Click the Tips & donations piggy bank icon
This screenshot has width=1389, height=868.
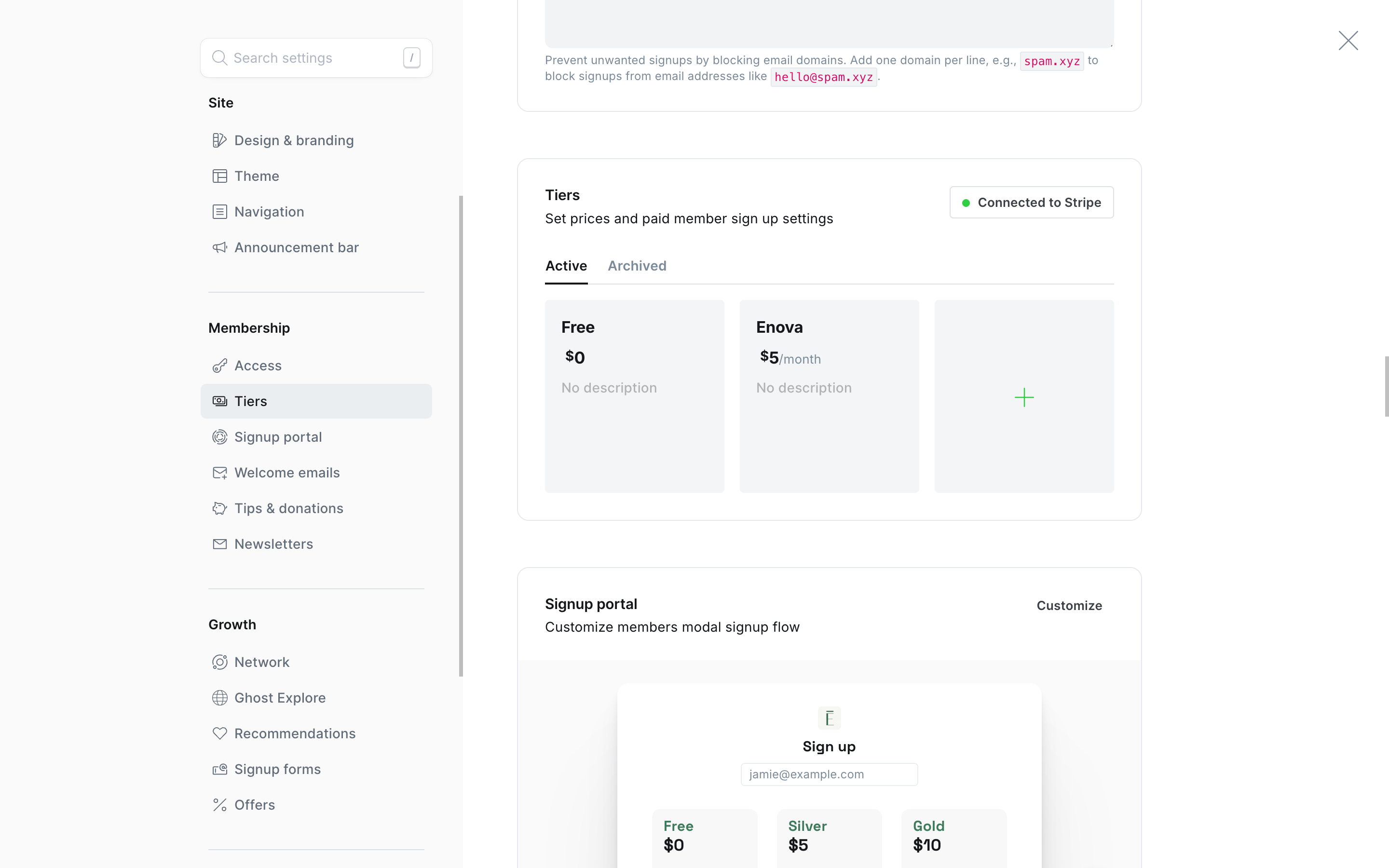219,508
